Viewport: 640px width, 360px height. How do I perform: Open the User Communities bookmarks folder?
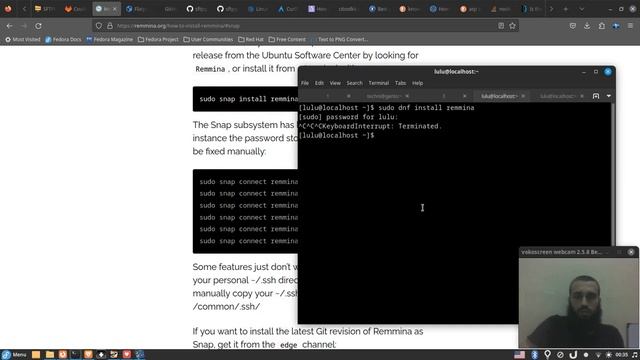tap(208, 40)
